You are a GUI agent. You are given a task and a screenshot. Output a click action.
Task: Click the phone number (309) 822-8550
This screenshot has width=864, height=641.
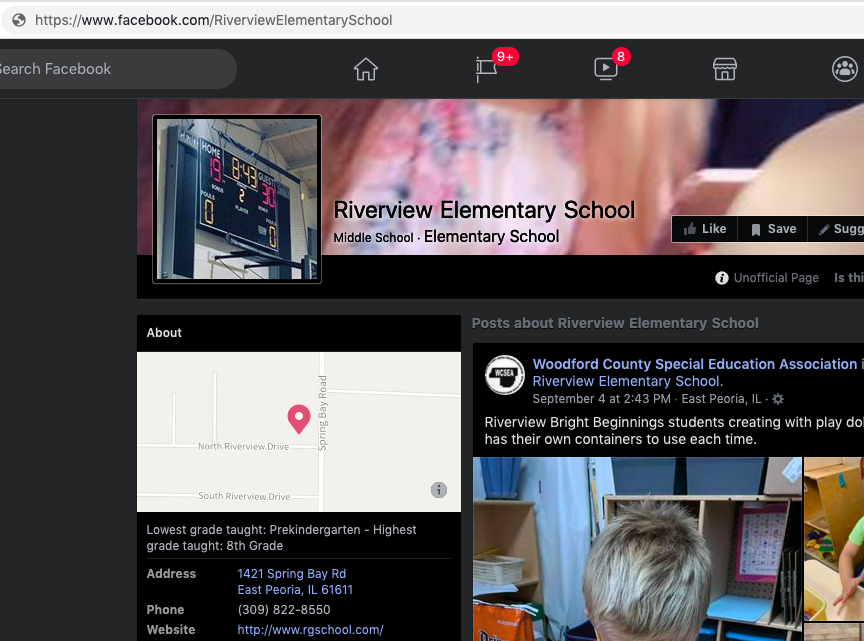(284, 610)
